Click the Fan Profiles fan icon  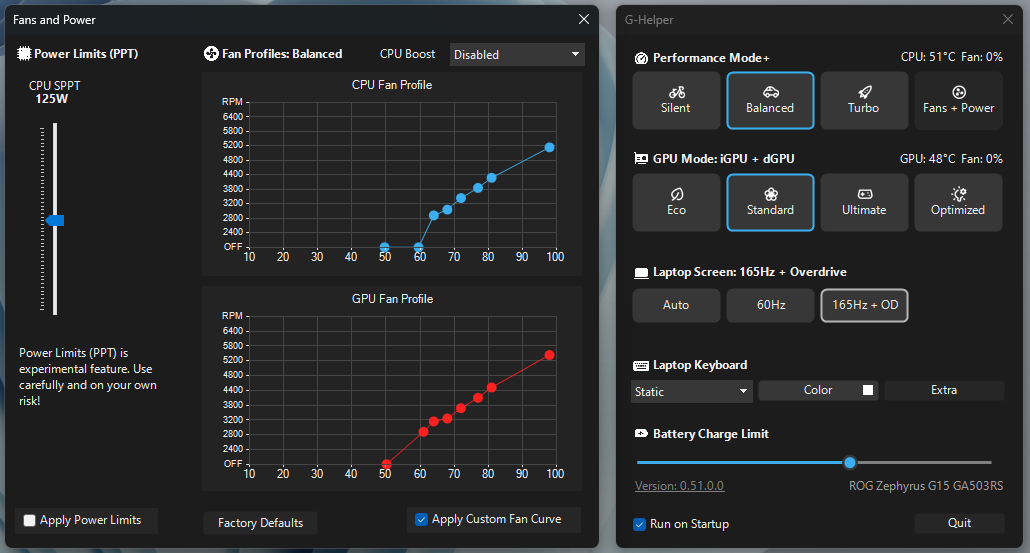(x=211, y=54)
